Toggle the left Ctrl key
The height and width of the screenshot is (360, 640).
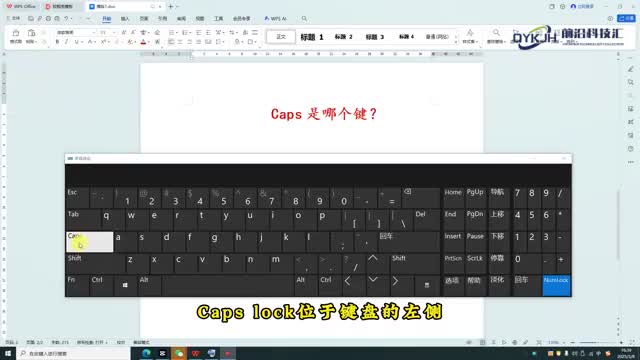tap(102, 285)
